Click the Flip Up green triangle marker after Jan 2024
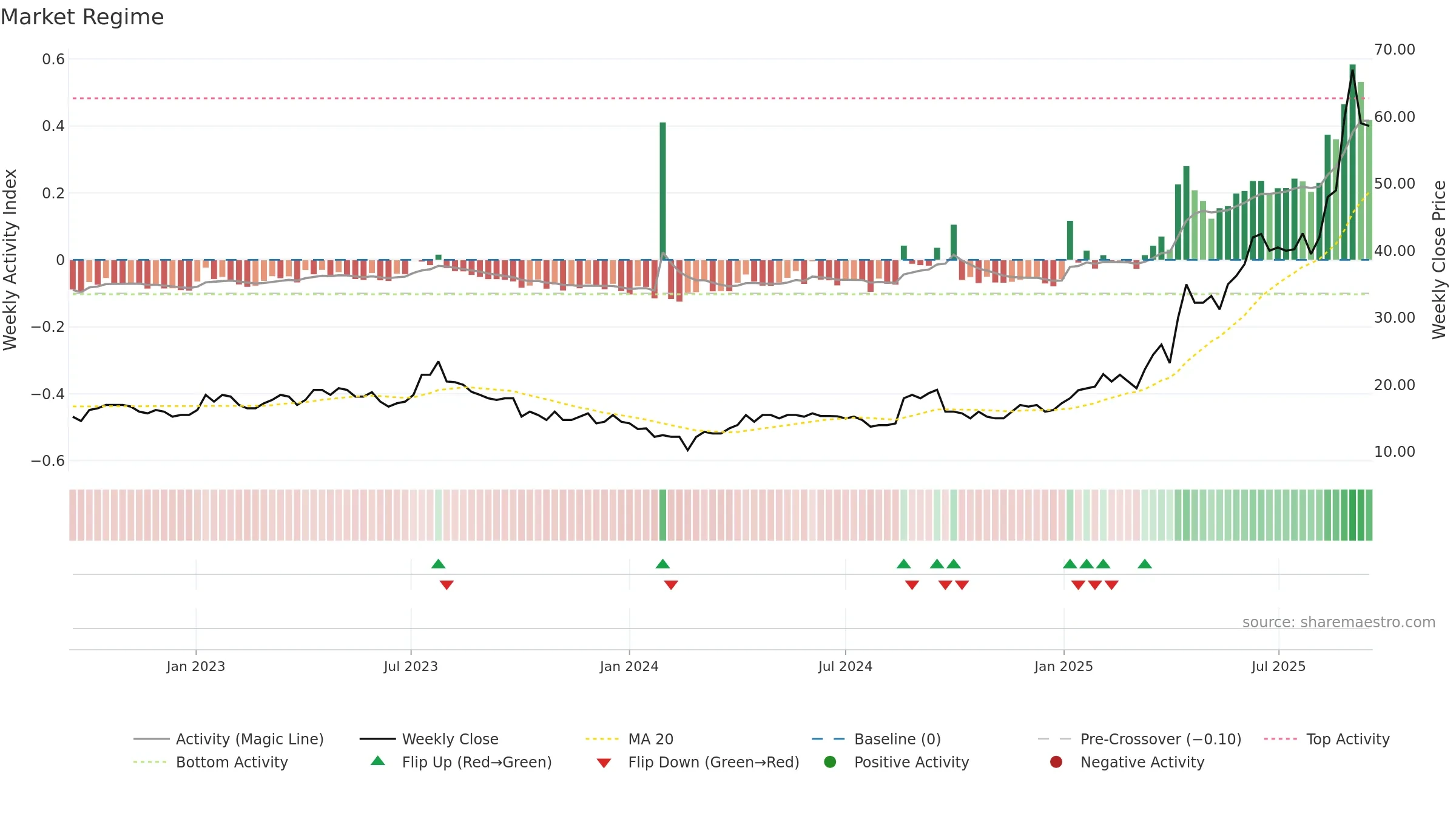Viewport: 1456px width, 819px height. pyautogui.click(x=662, y=564)
